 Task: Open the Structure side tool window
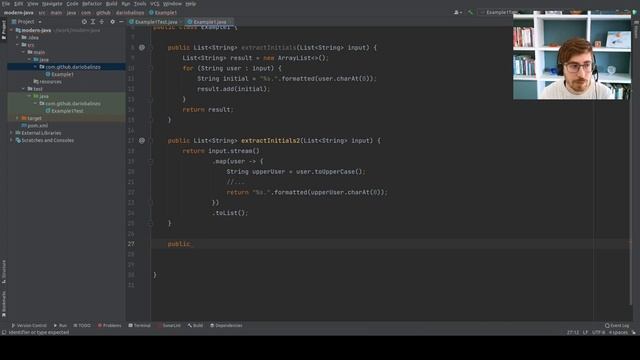(4, 272)
